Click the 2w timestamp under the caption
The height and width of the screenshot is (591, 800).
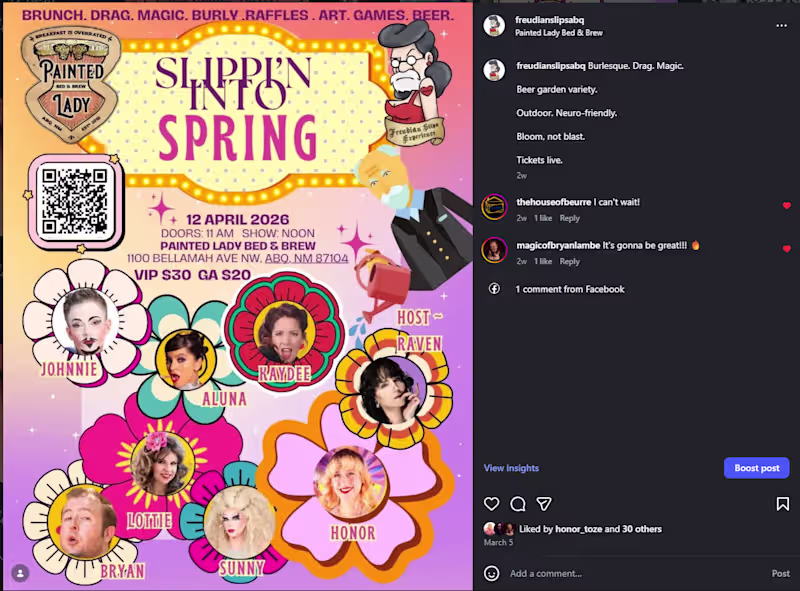pyautogui.click(x=521, y=176)
